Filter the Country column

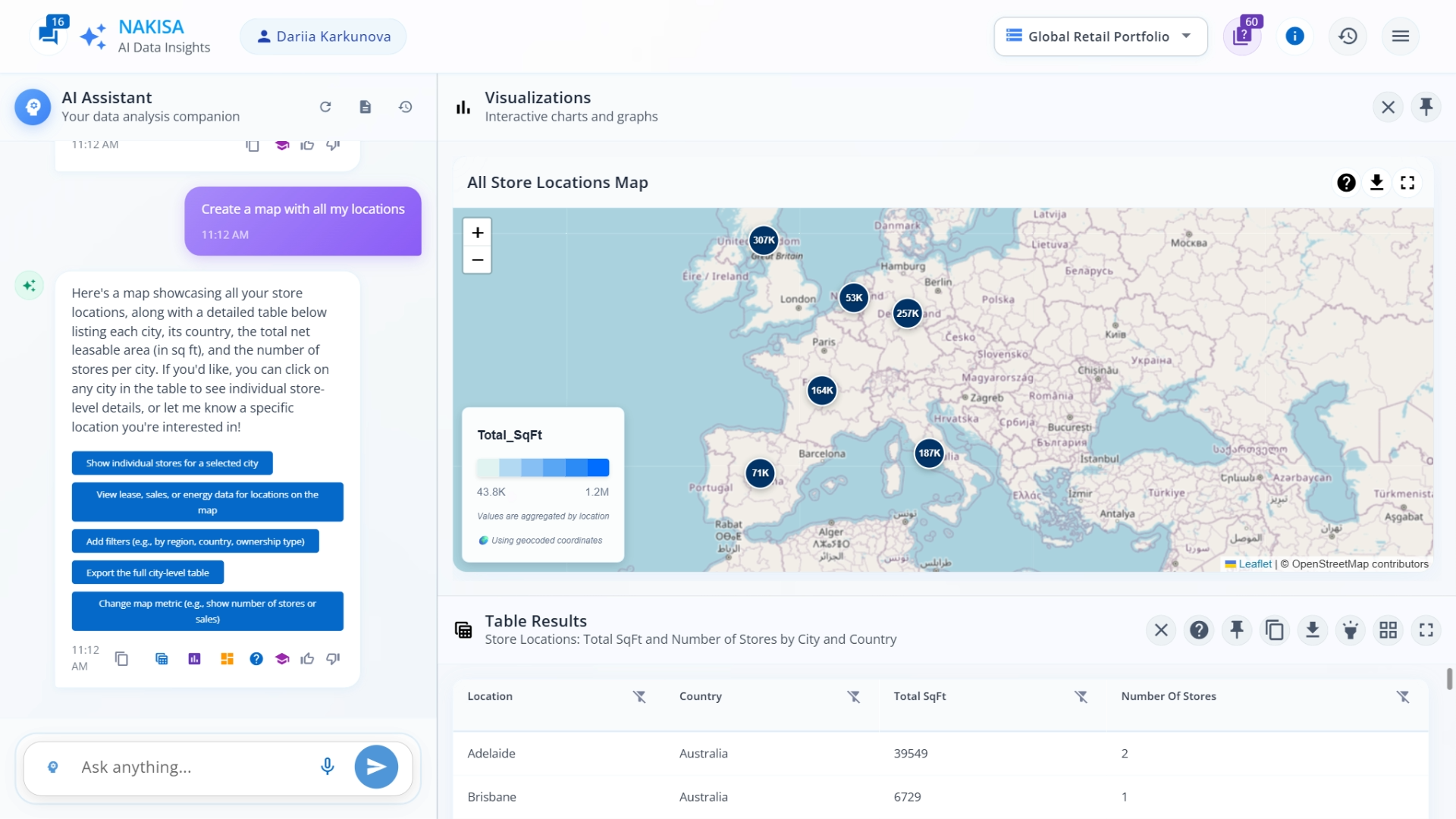(854, 696)
